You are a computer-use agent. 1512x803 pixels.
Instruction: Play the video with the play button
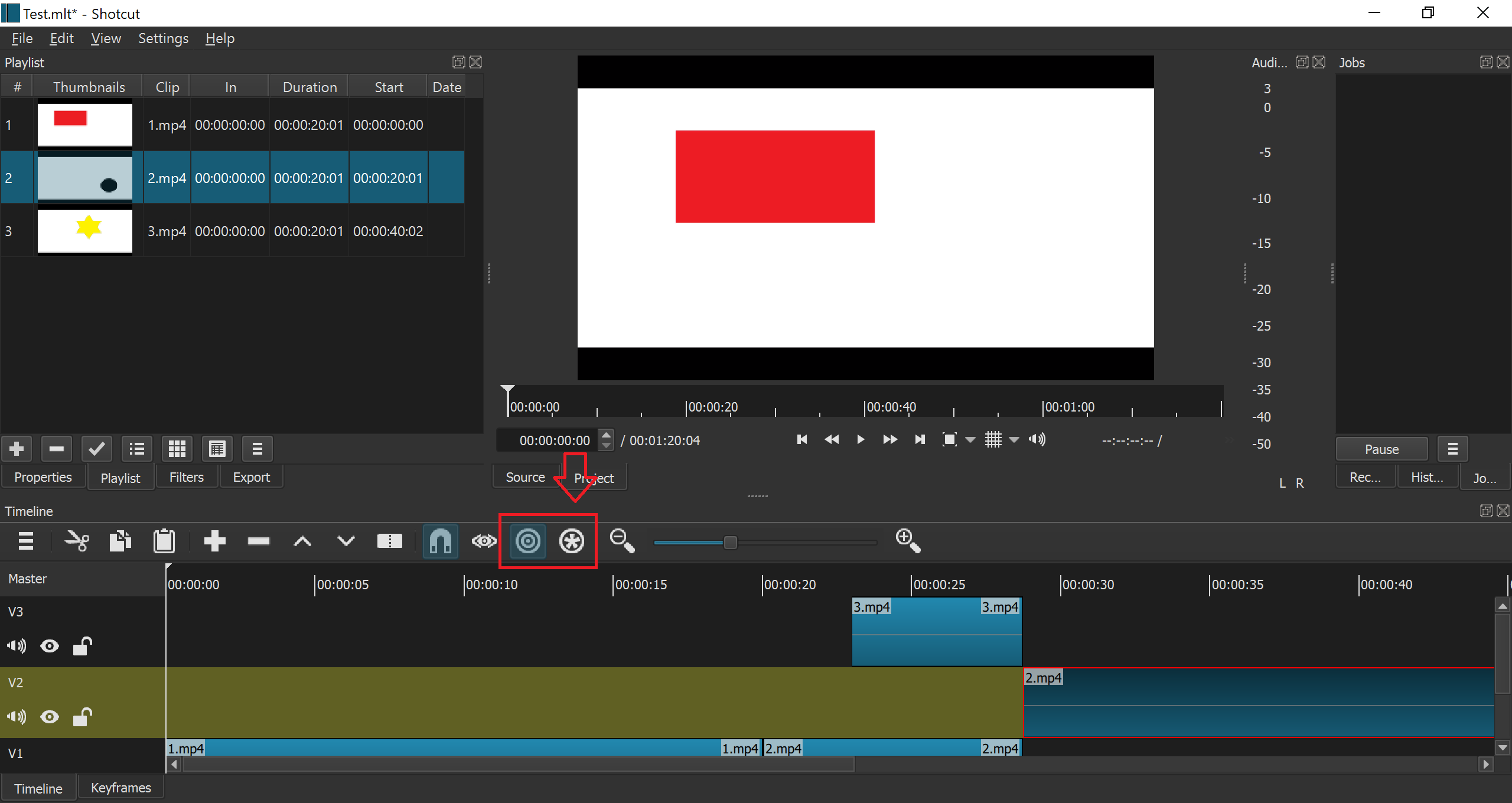861,439
